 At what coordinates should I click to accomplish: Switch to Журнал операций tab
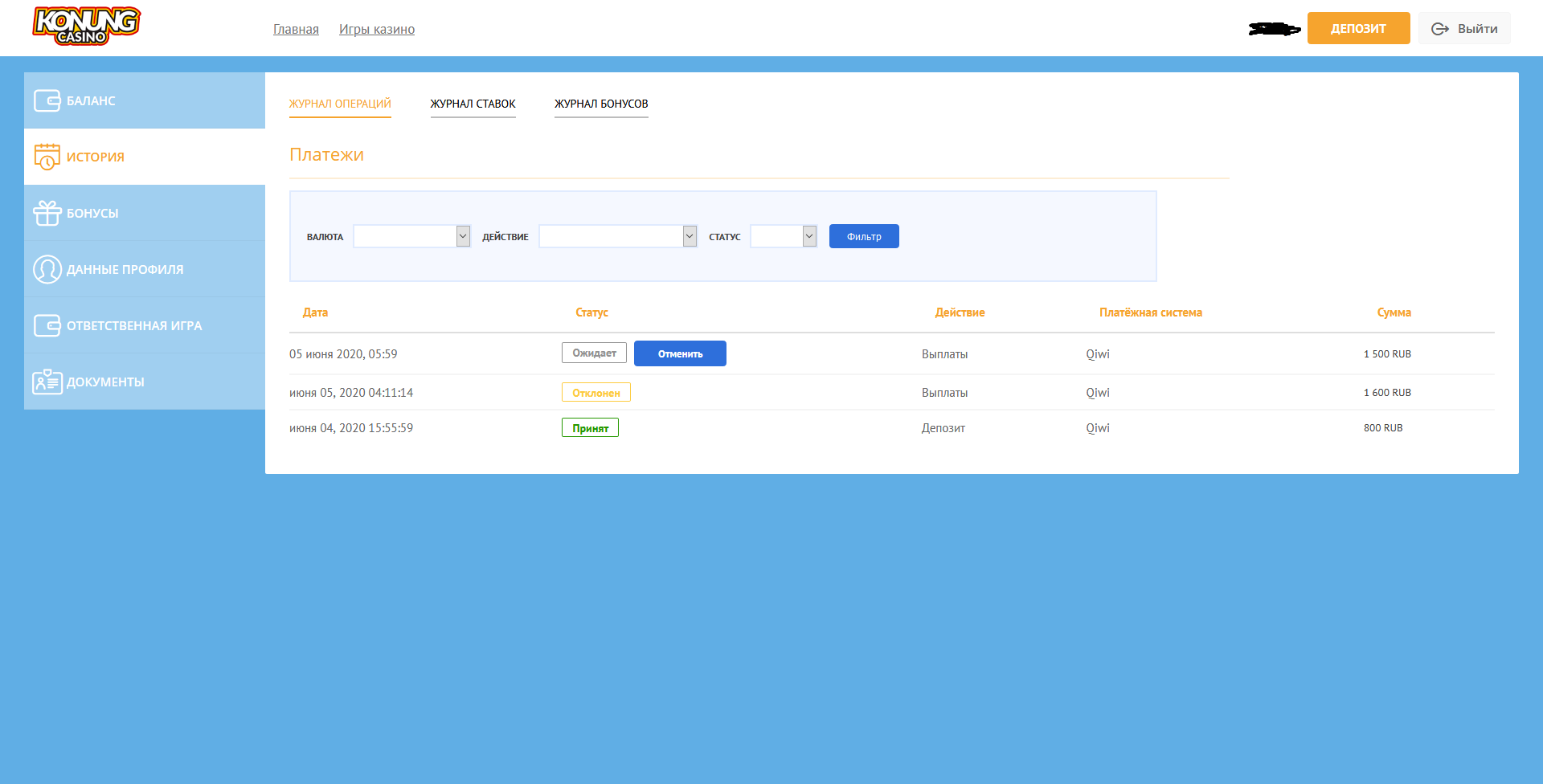(x=340, y=104)
